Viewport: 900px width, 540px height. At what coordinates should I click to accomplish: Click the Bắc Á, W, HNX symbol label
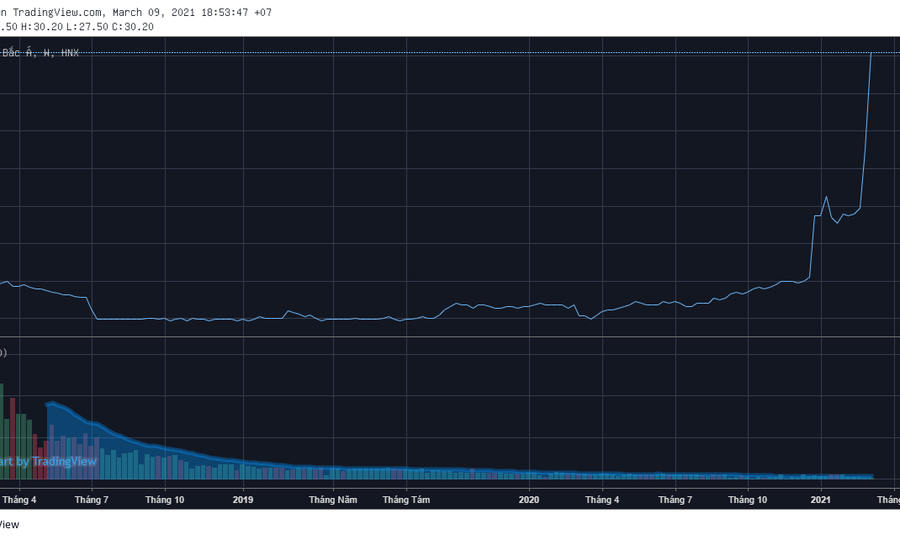point(40,53)
